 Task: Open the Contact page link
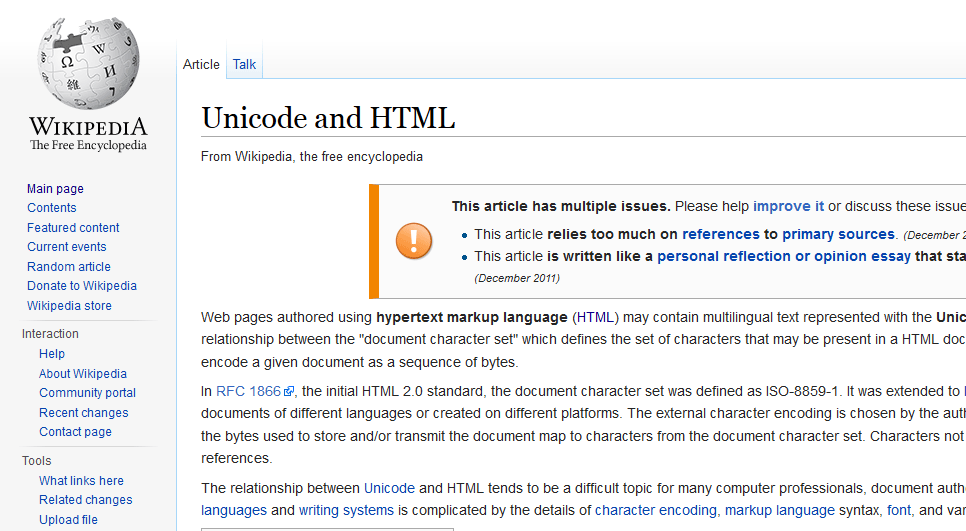(75, 431)
